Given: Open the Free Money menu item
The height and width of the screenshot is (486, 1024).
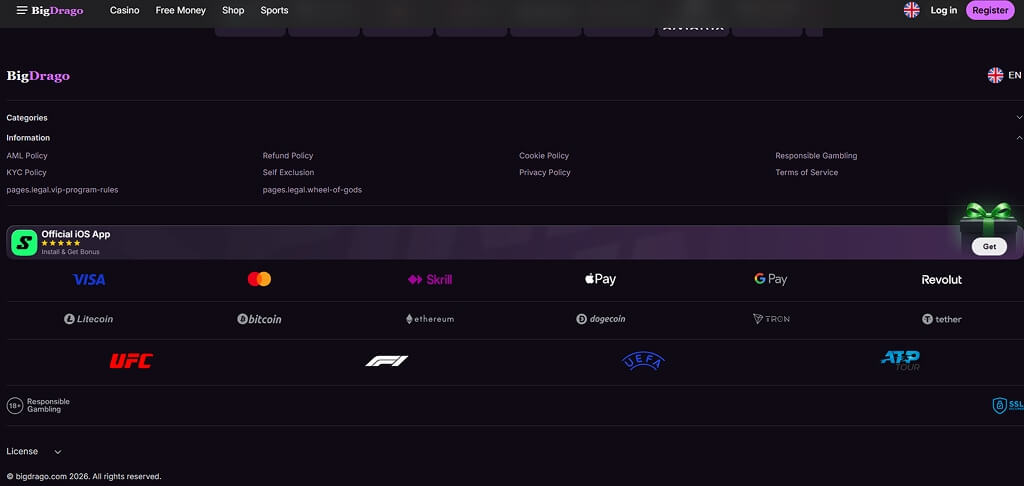Looking at the screenshot, I should [x=180, y=10].
